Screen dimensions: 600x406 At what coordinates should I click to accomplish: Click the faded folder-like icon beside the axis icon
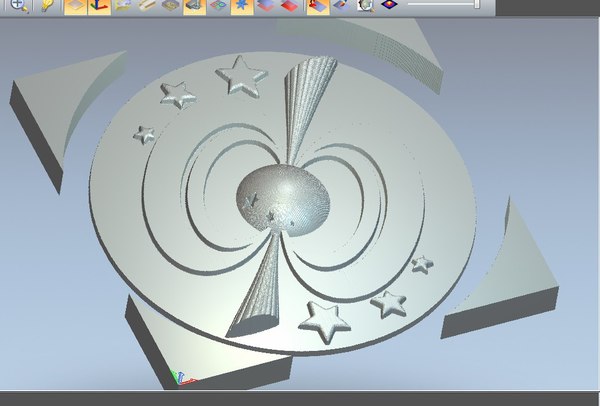pyautogui.click(x=123, y=6)
